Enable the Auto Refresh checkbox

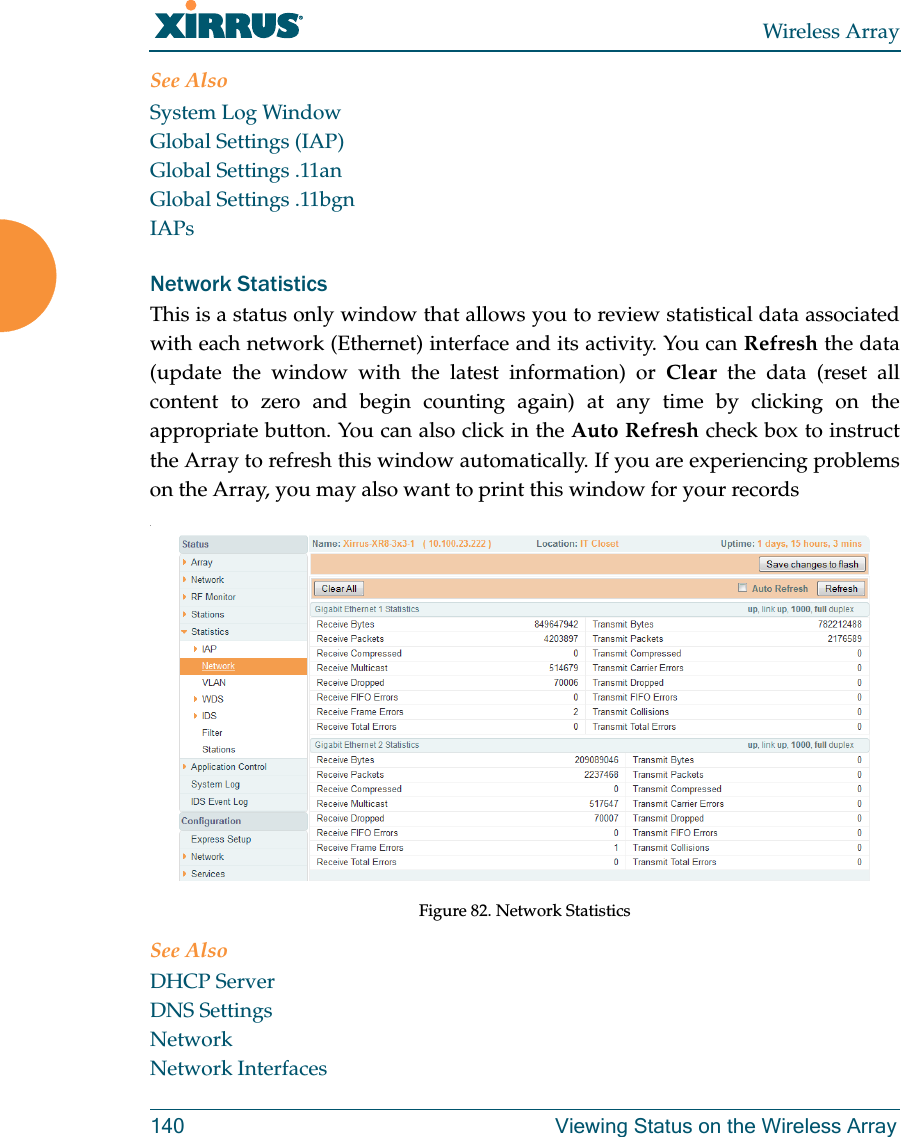(x=740, y=588)
